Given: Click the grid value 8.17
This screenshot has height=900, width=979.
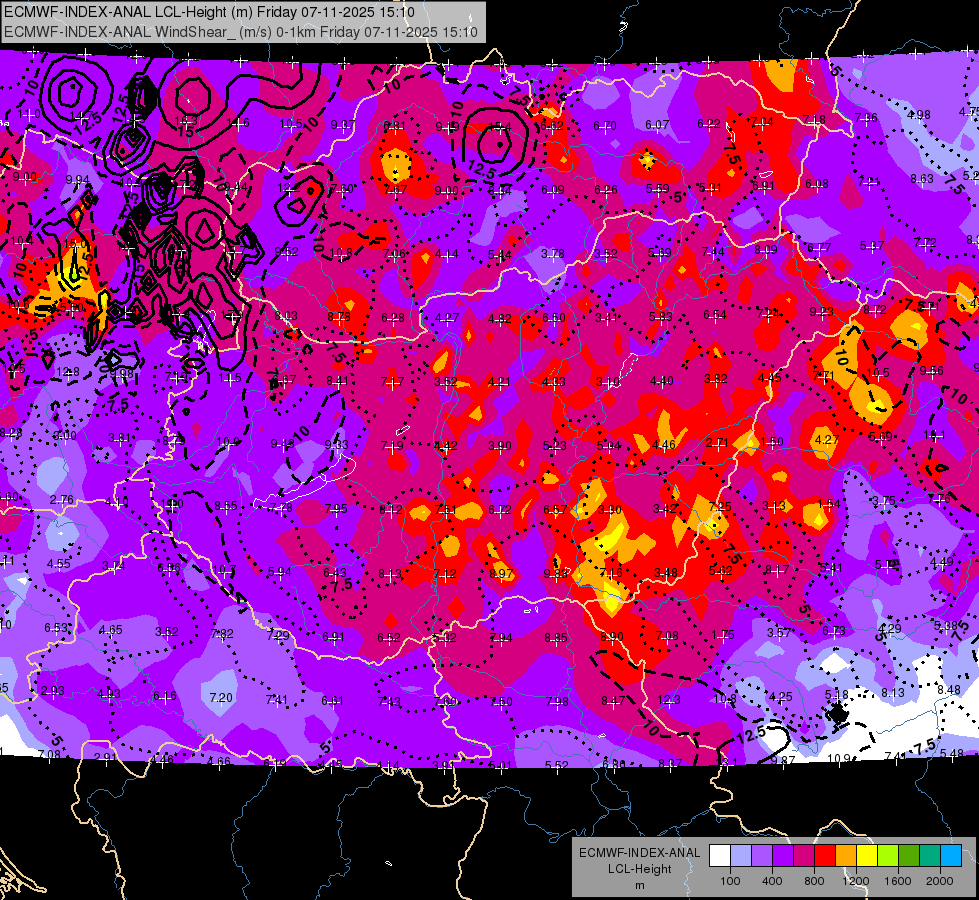Looking at the screenshot, I should click(777, 569).
